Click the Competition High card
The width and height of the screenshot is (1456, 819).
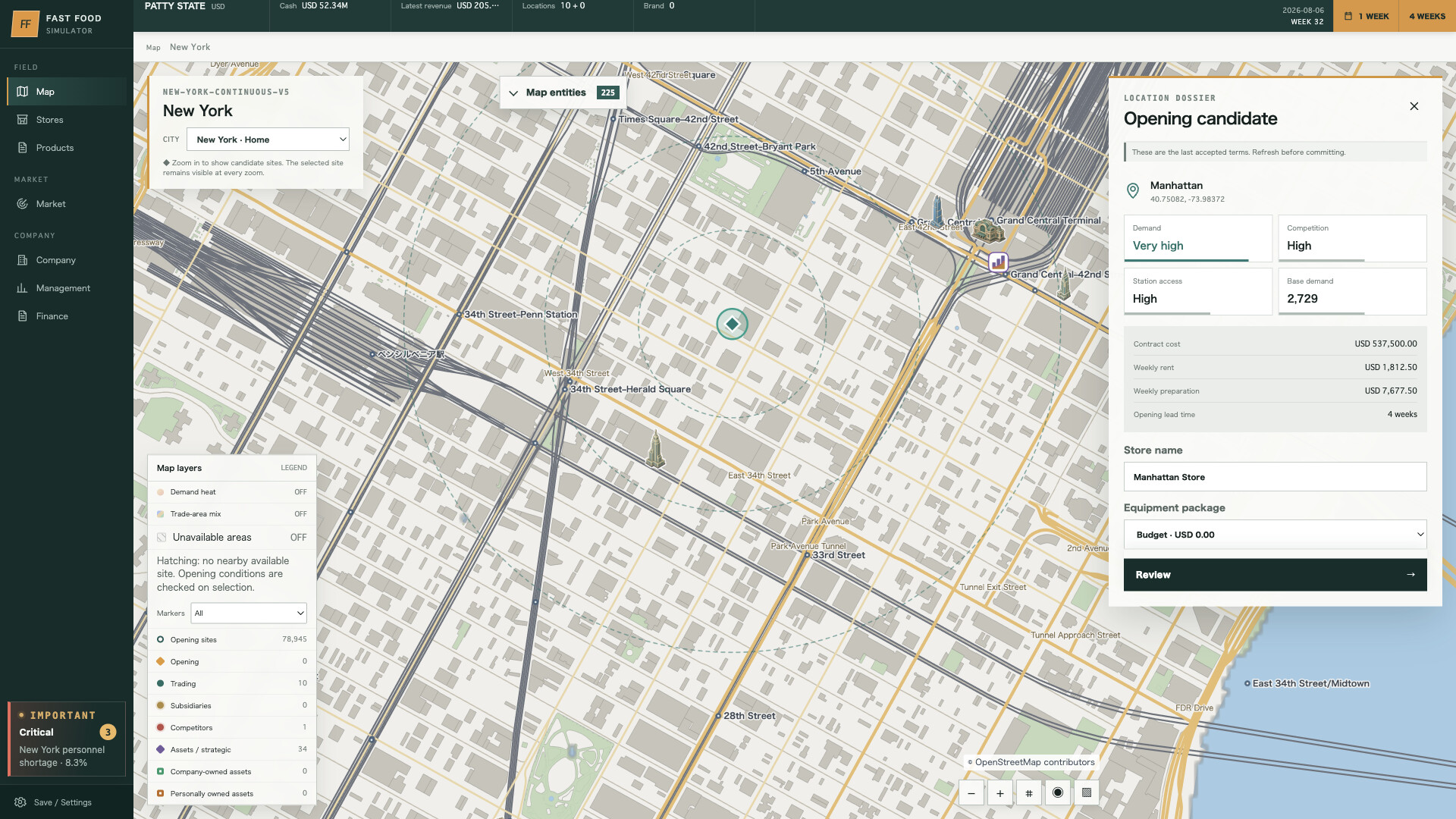click(x=1352, y=239)
